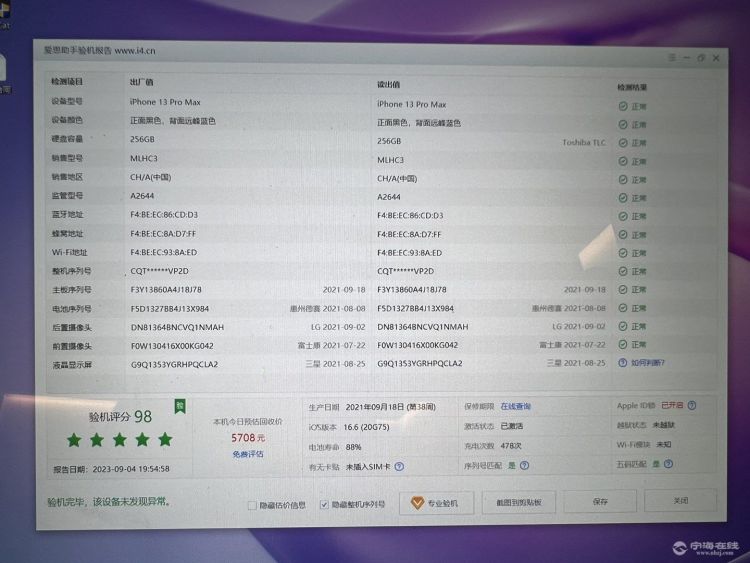Click the report date 2023-09-04 19:54:58
The height and width of the screenshot is (563, 750).
pyautogui.click(x=131, y=469)
